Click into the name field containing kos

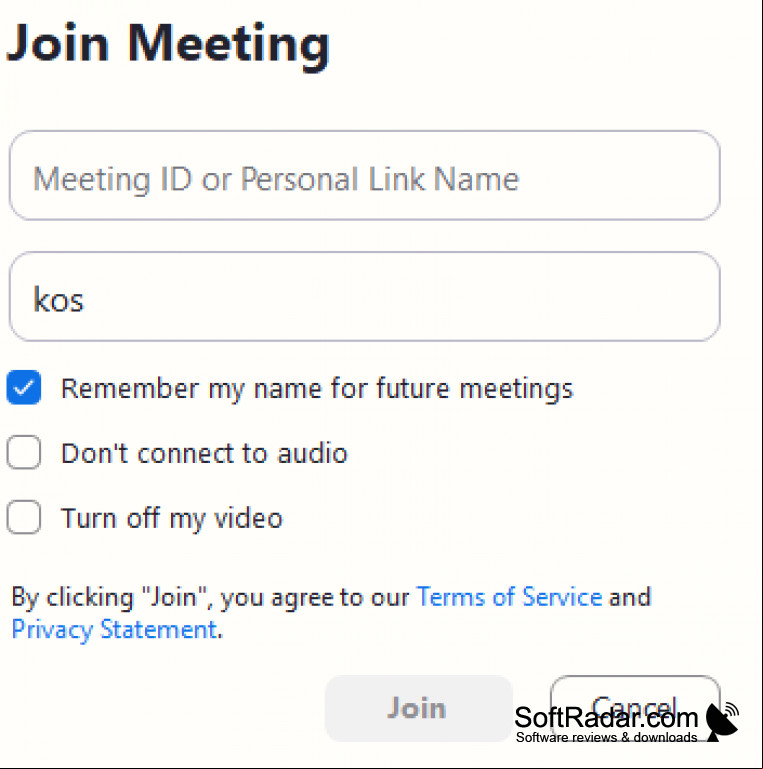point(364,296)
